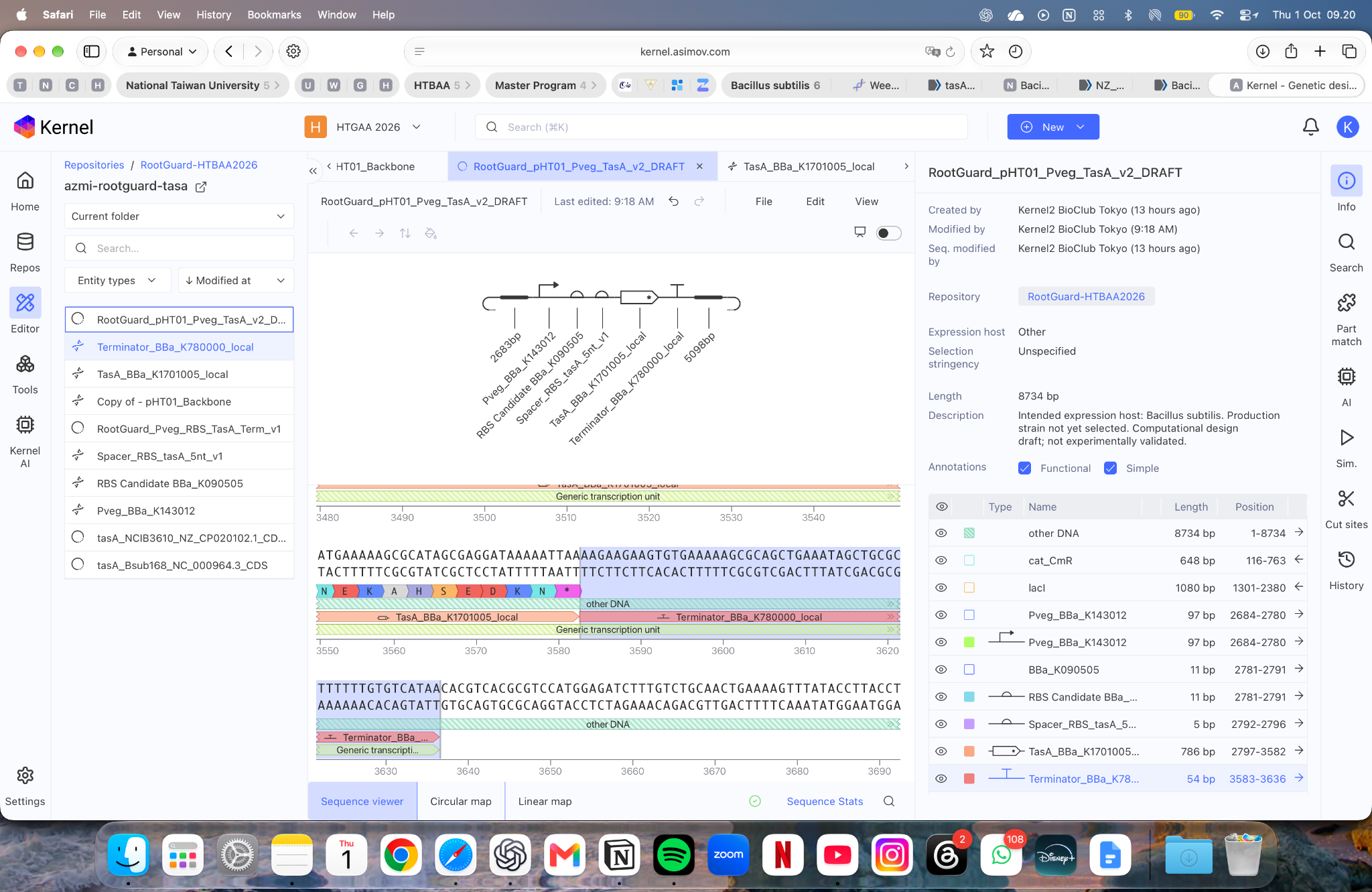
Task: Open the AI chip panel
Action: (1346, 387)
